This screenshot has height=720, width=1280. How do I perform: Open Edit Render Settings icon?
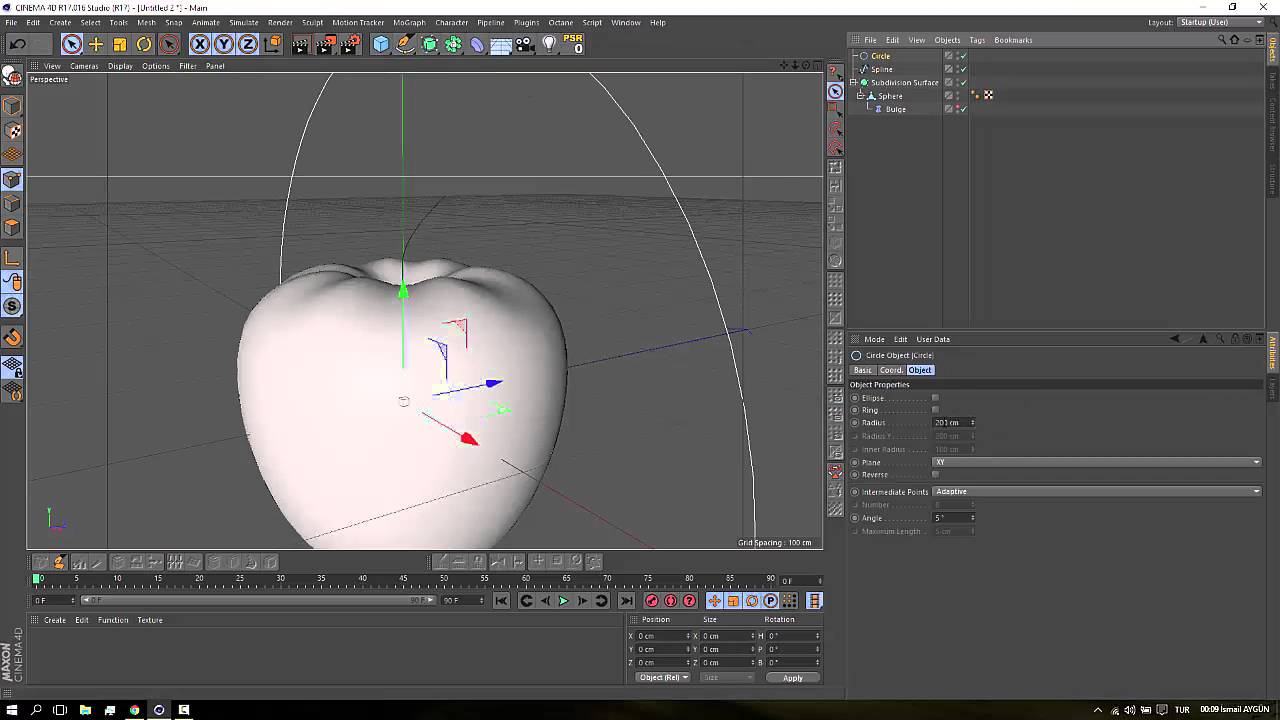coord(350,44)
